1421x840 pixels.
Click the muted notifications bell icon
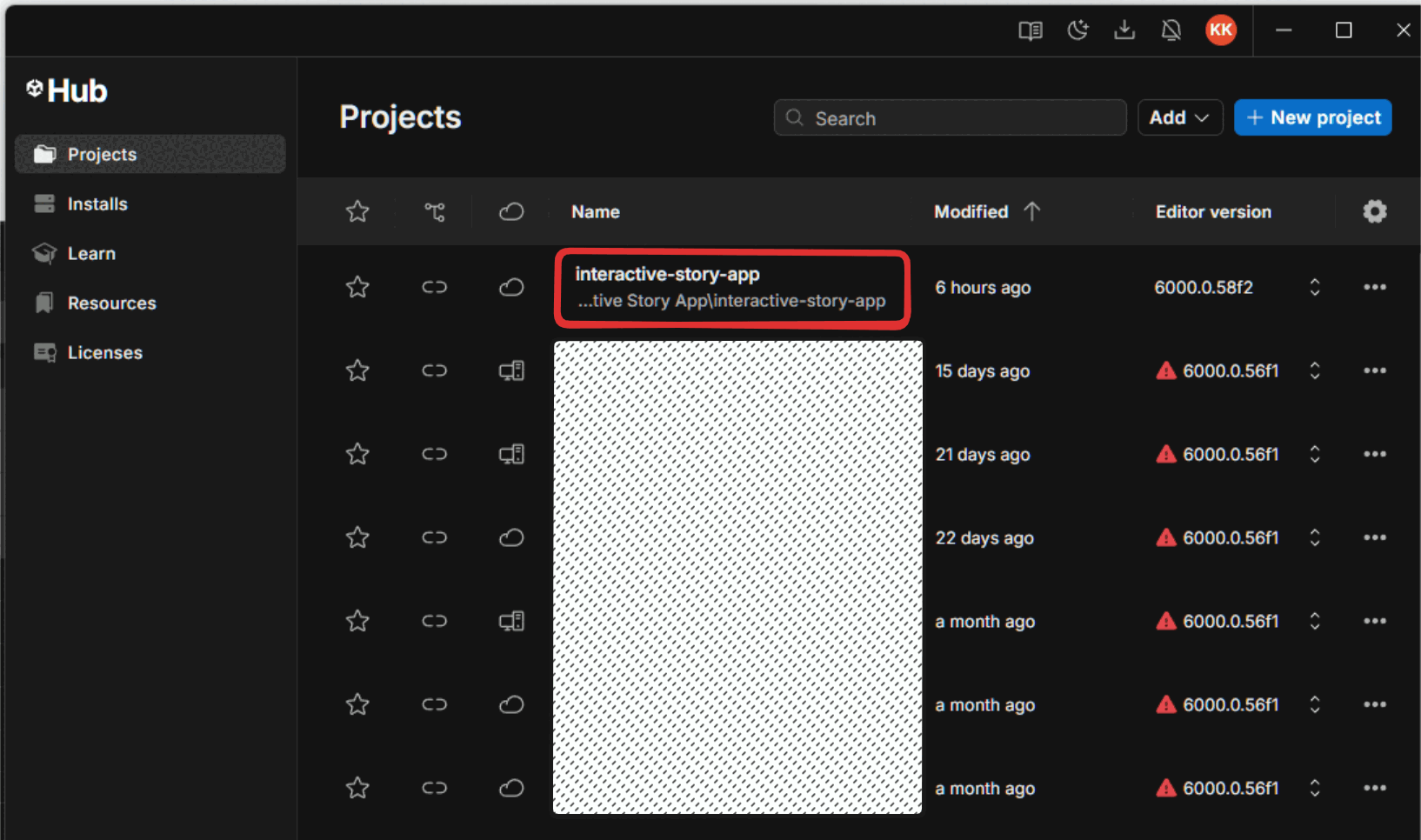pos(1171,30)
